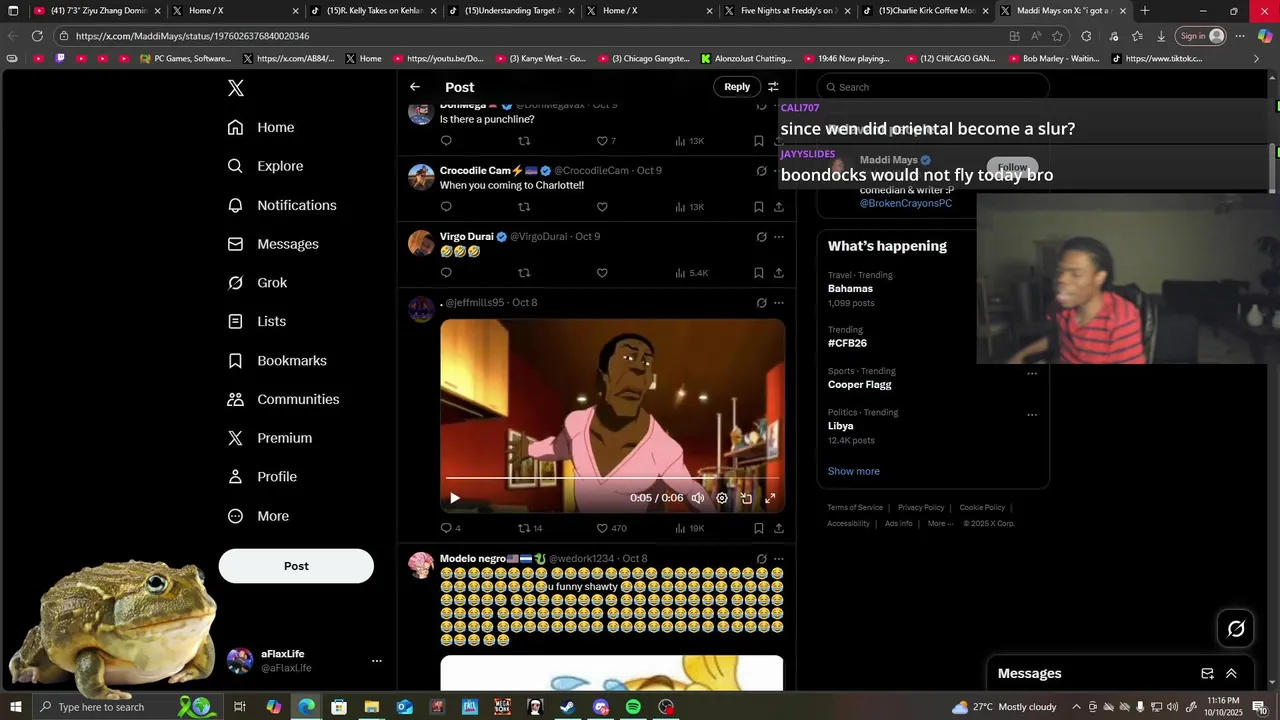
Task: Open Lists in X sidebar
Action: 256,321
